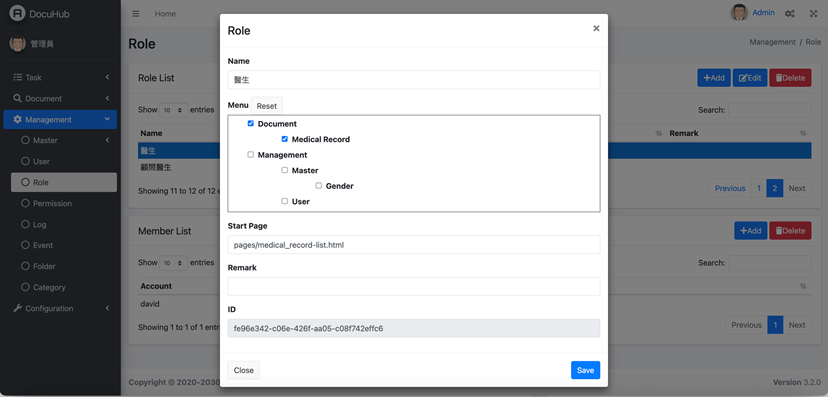Click the Role List Search field
The width and height of the screenshot is (828, 397).
769,110
